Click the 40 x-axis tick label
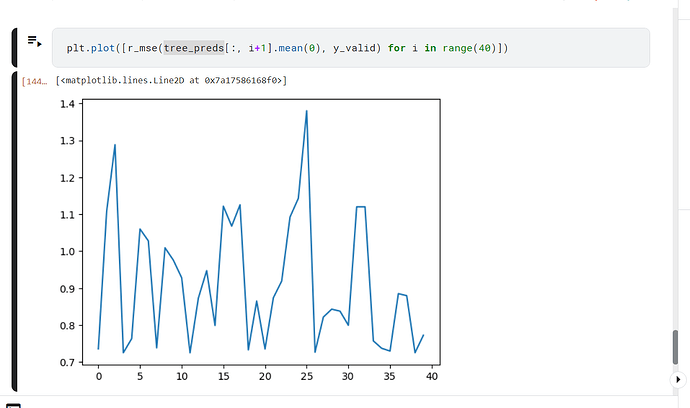 click(430, 377)
